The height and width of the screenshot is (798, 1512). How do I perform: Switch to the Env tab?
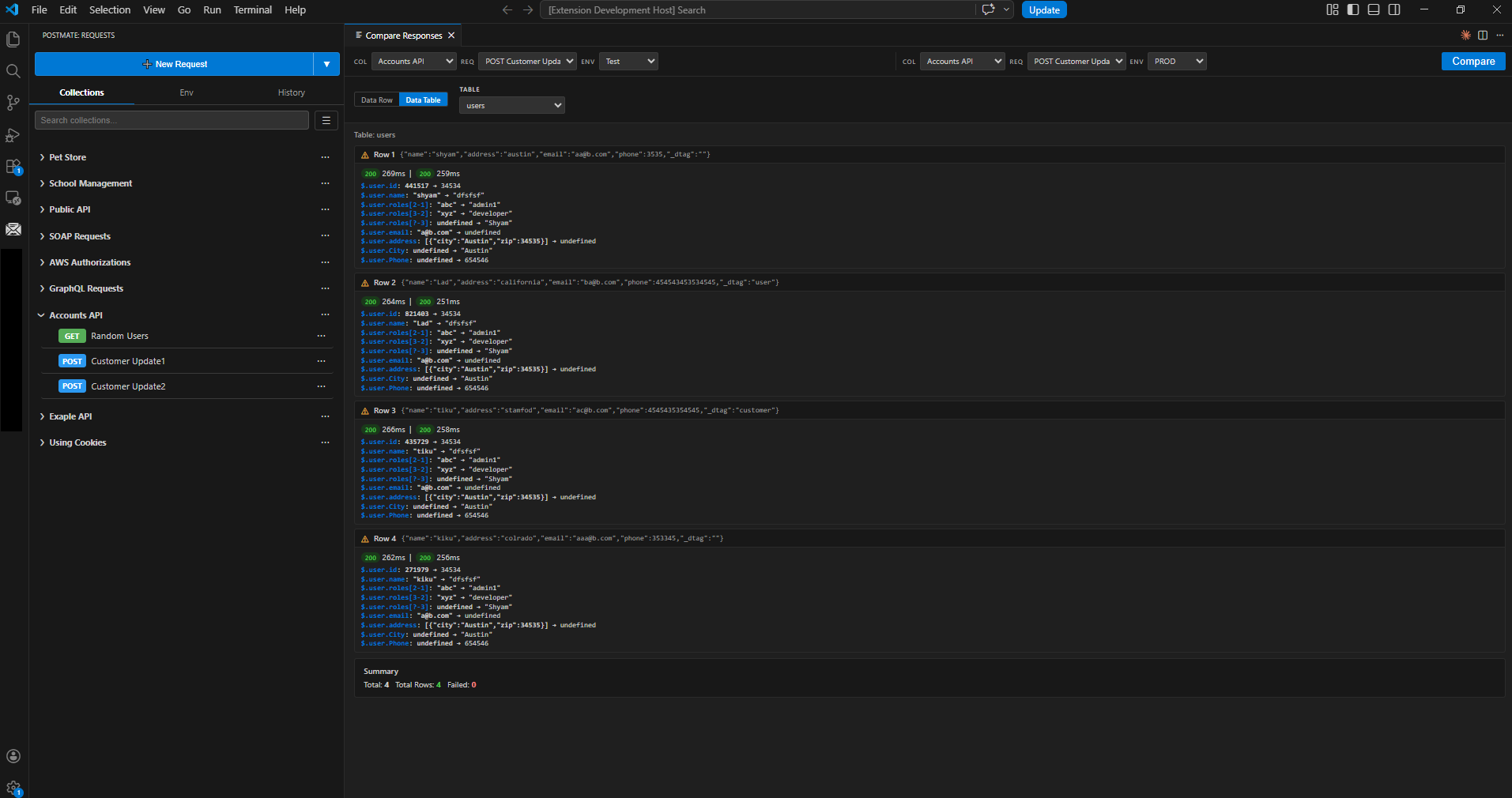pos(187,92)
